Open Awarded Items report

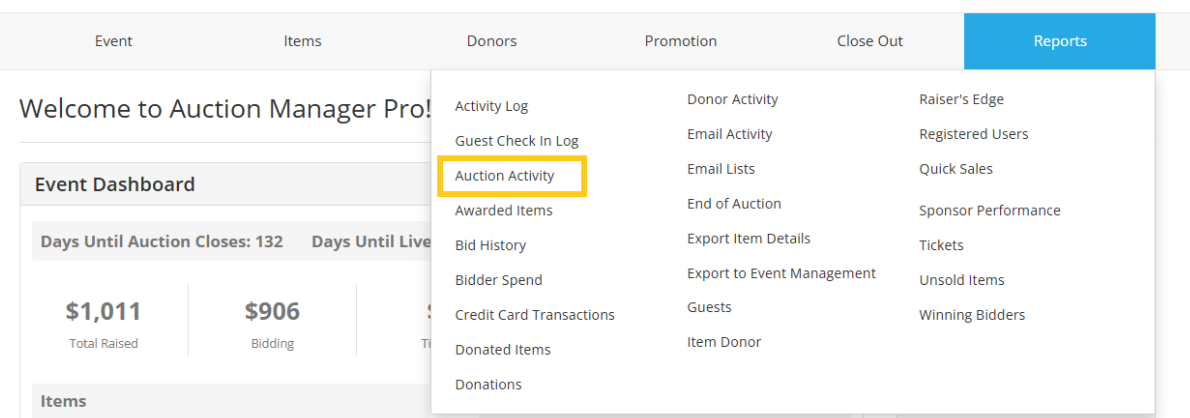click(504, 211)
